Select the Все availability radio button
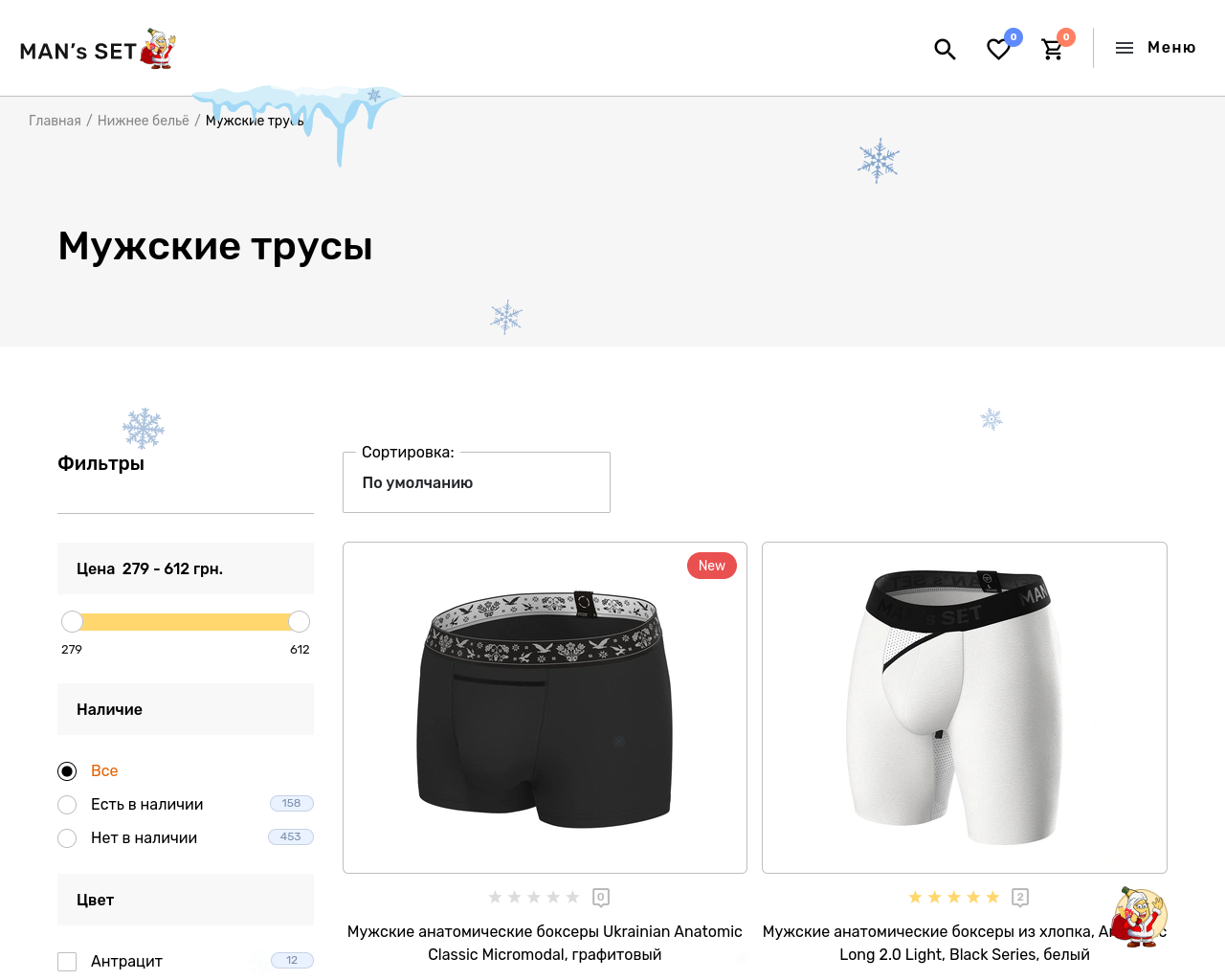The width and height of the screenshot is (1225, 980). click(67, 771)
